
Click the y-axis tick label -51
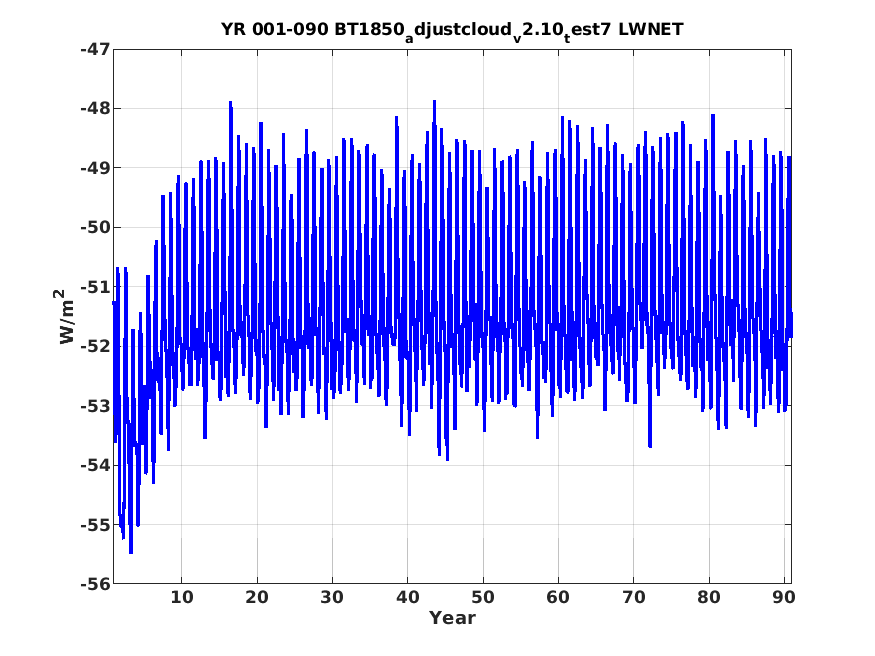pyautogui.click(x=95, y=287)
